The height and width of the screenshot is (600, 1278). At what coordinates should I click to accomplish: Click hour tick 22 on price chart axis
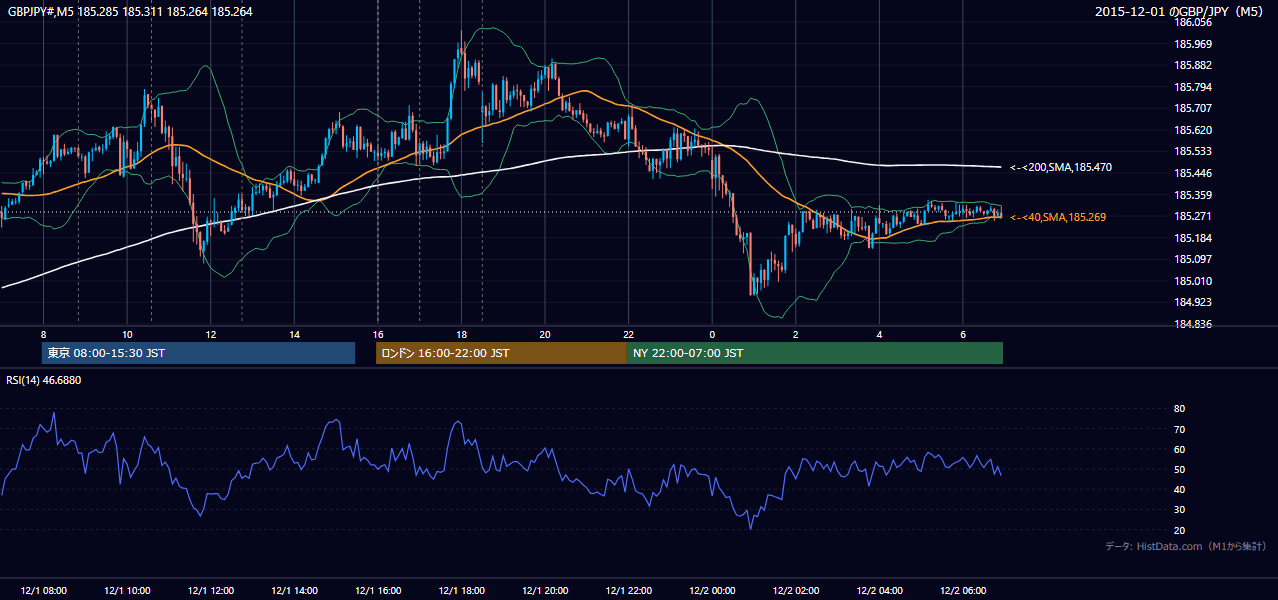click(x=628, y=334)
